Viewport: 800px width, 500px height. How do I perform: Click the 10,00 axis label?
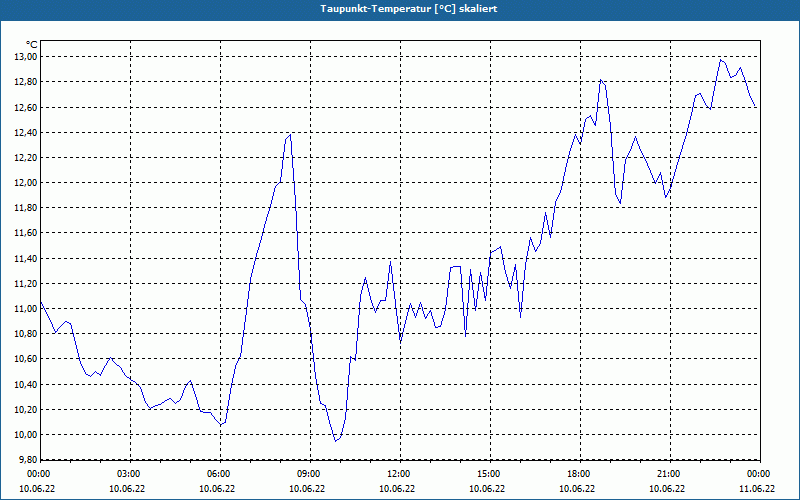coord(26,435)
